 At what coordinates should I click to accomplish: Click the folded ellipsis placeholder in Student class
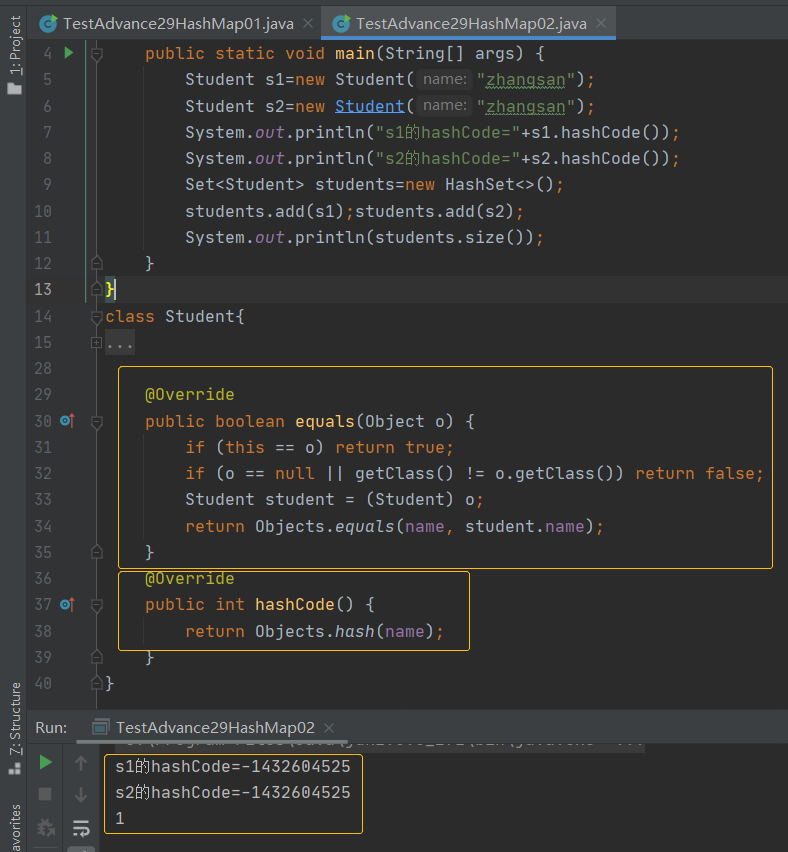(120, 343)
